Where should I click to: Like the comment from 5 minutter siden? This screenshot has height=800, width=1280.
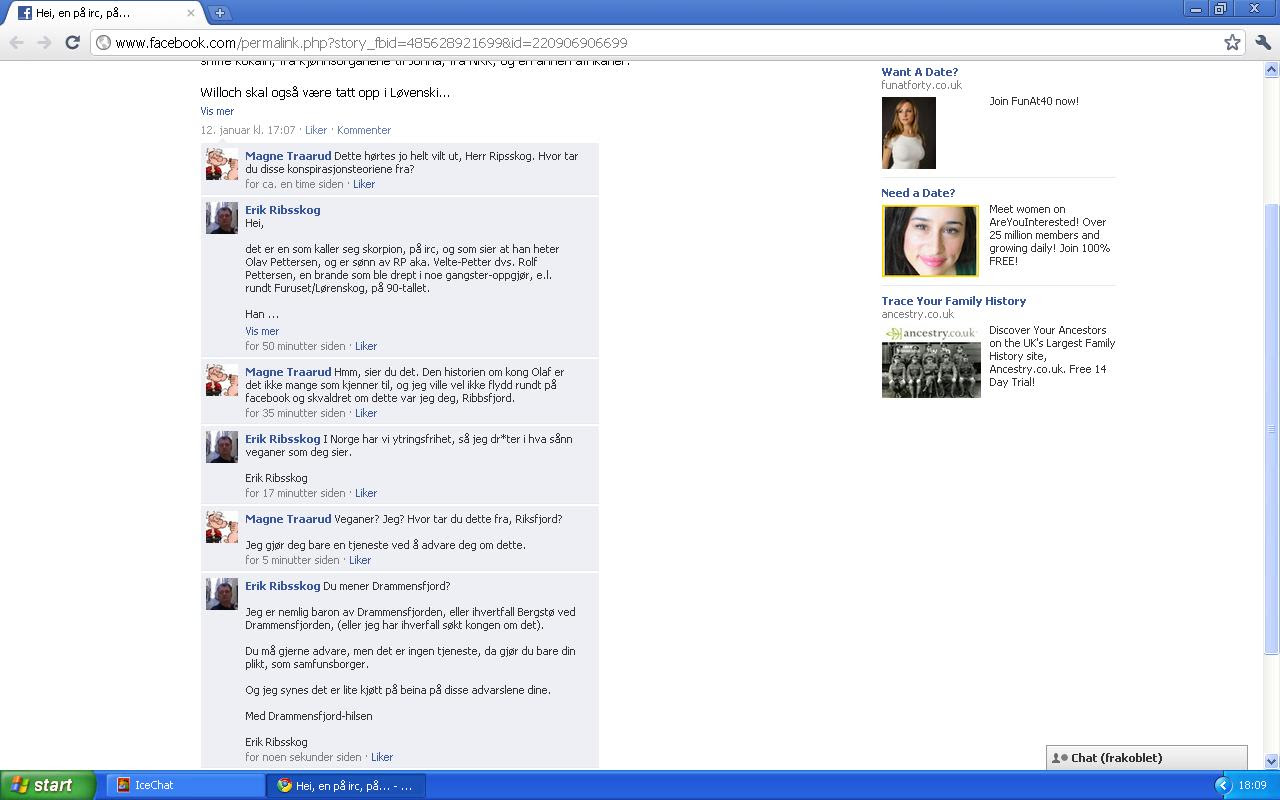[360, 560]
